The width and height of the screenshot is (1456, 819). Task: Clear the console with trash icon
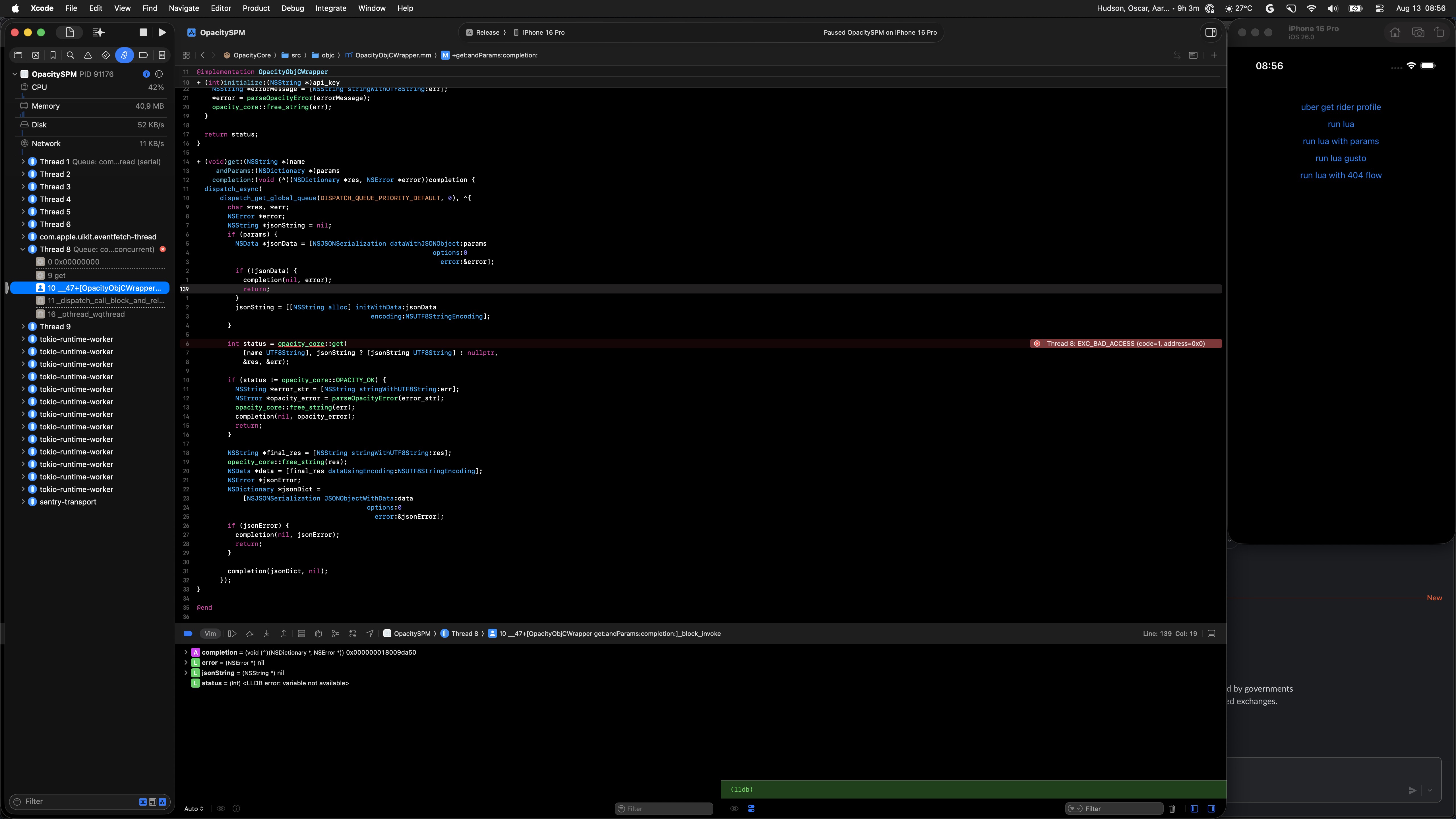pyautogui.click(x=1172, y=809)
